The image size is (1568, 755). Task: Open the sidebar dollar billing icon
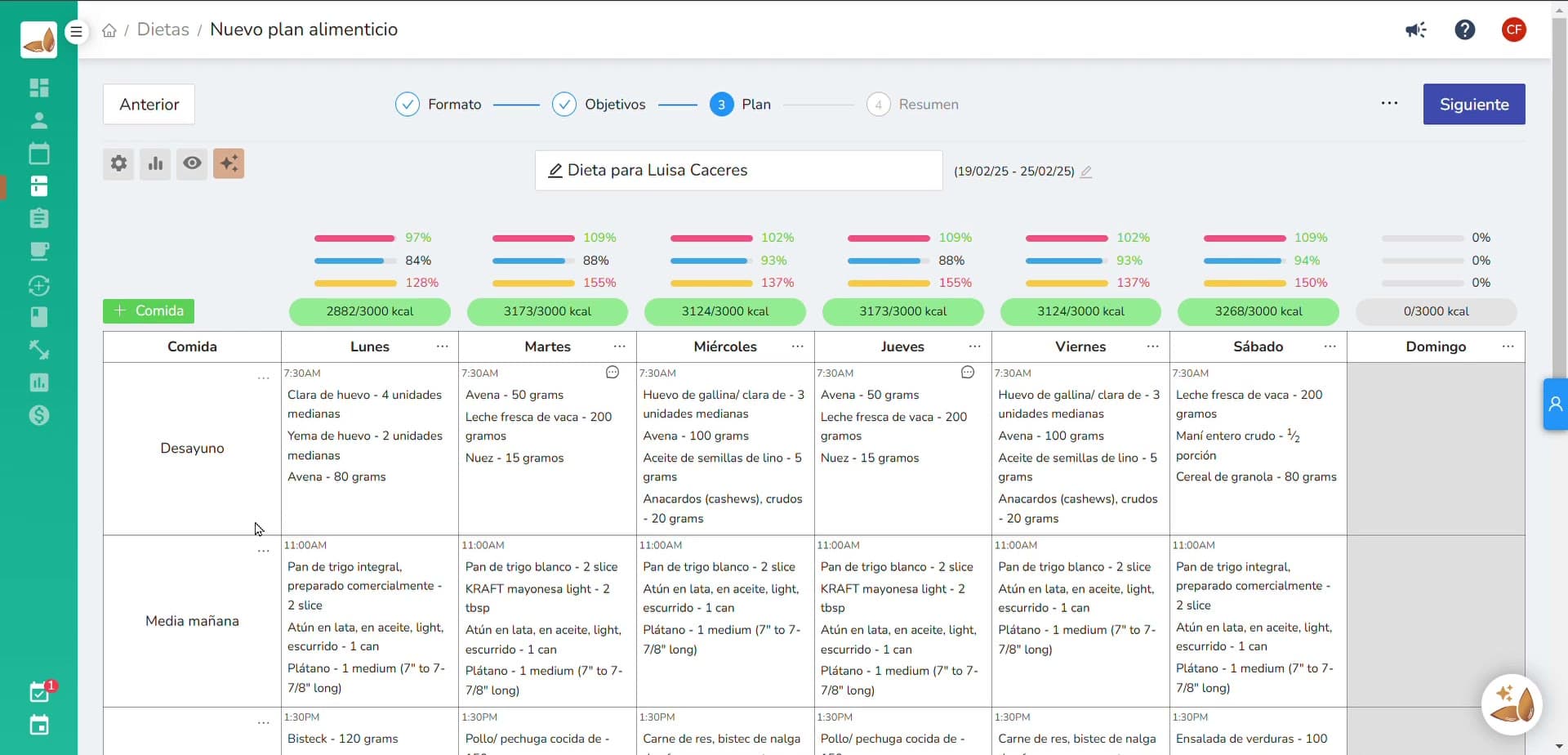coord(38,415)
